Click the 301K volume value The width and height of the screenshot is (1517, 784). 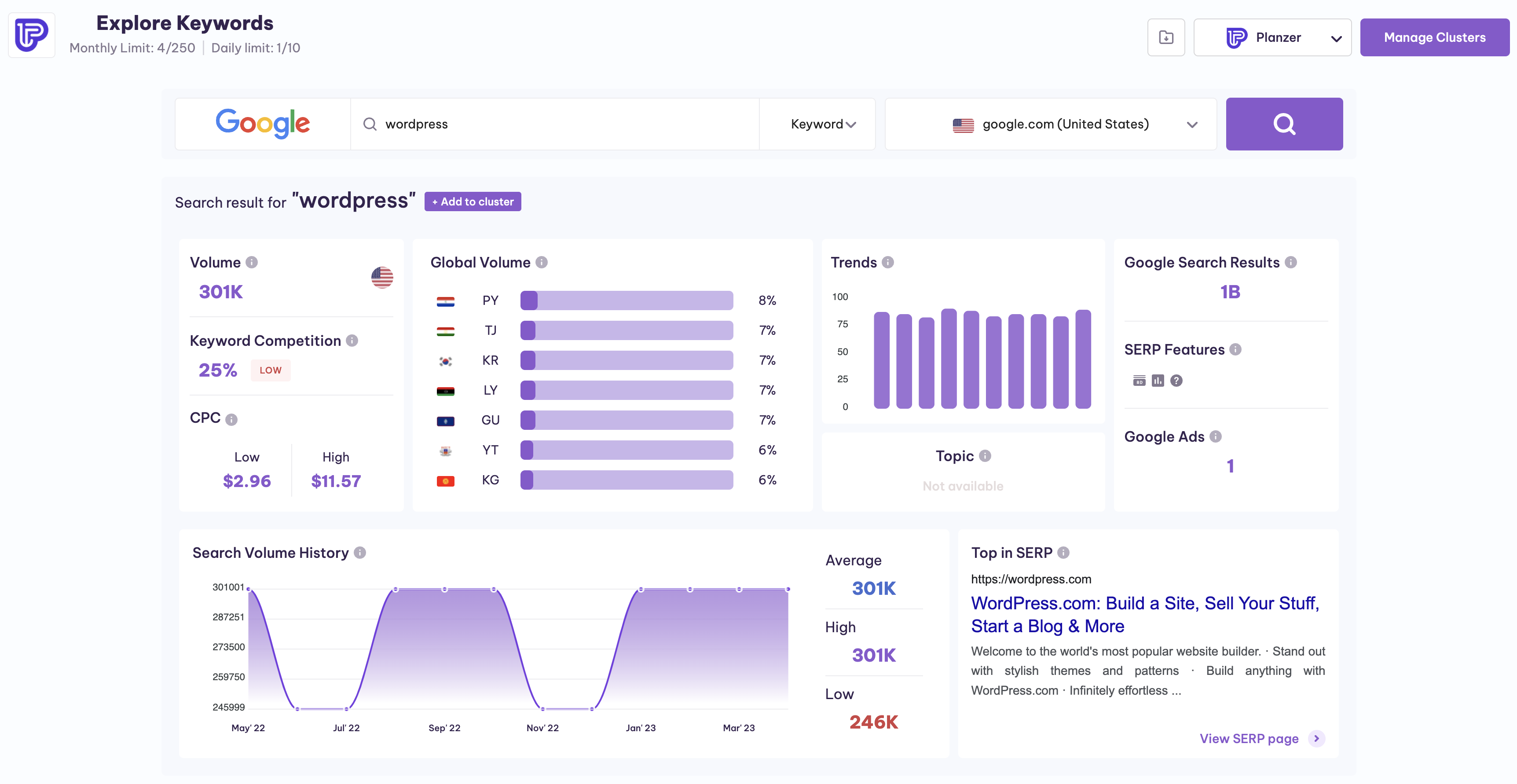tap(220, 292)
